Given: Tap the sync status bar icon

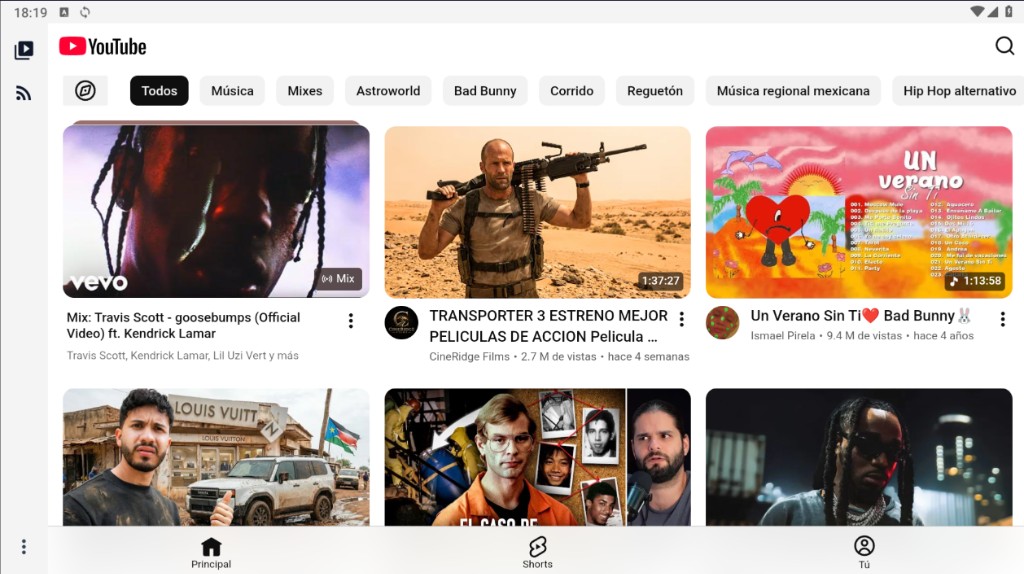Looking at the screenshot, I should [85, 12].
